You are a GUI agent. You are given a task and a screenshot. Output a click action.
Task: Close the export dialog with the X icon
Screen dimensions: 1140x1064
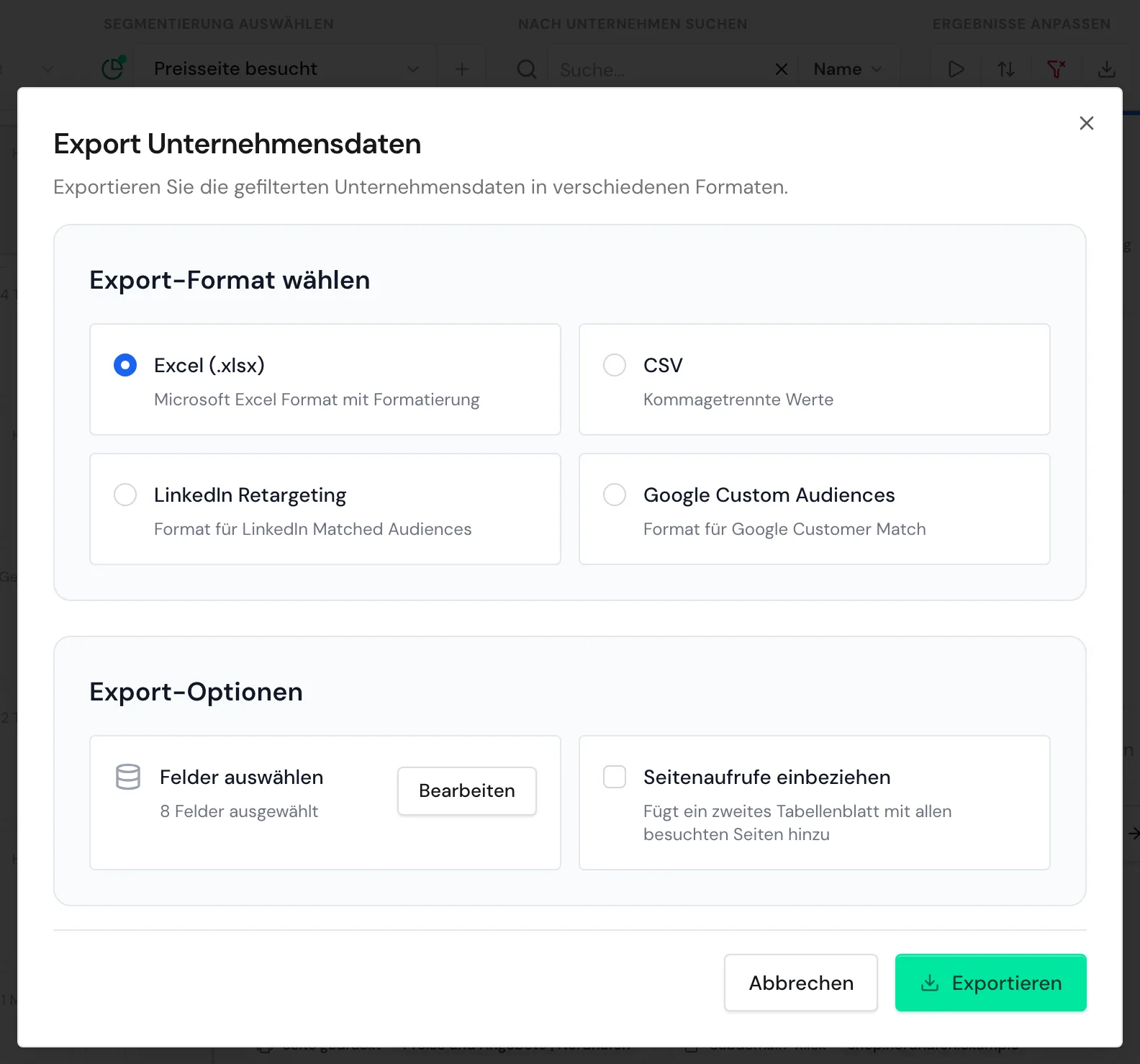tap(1086, 123)
